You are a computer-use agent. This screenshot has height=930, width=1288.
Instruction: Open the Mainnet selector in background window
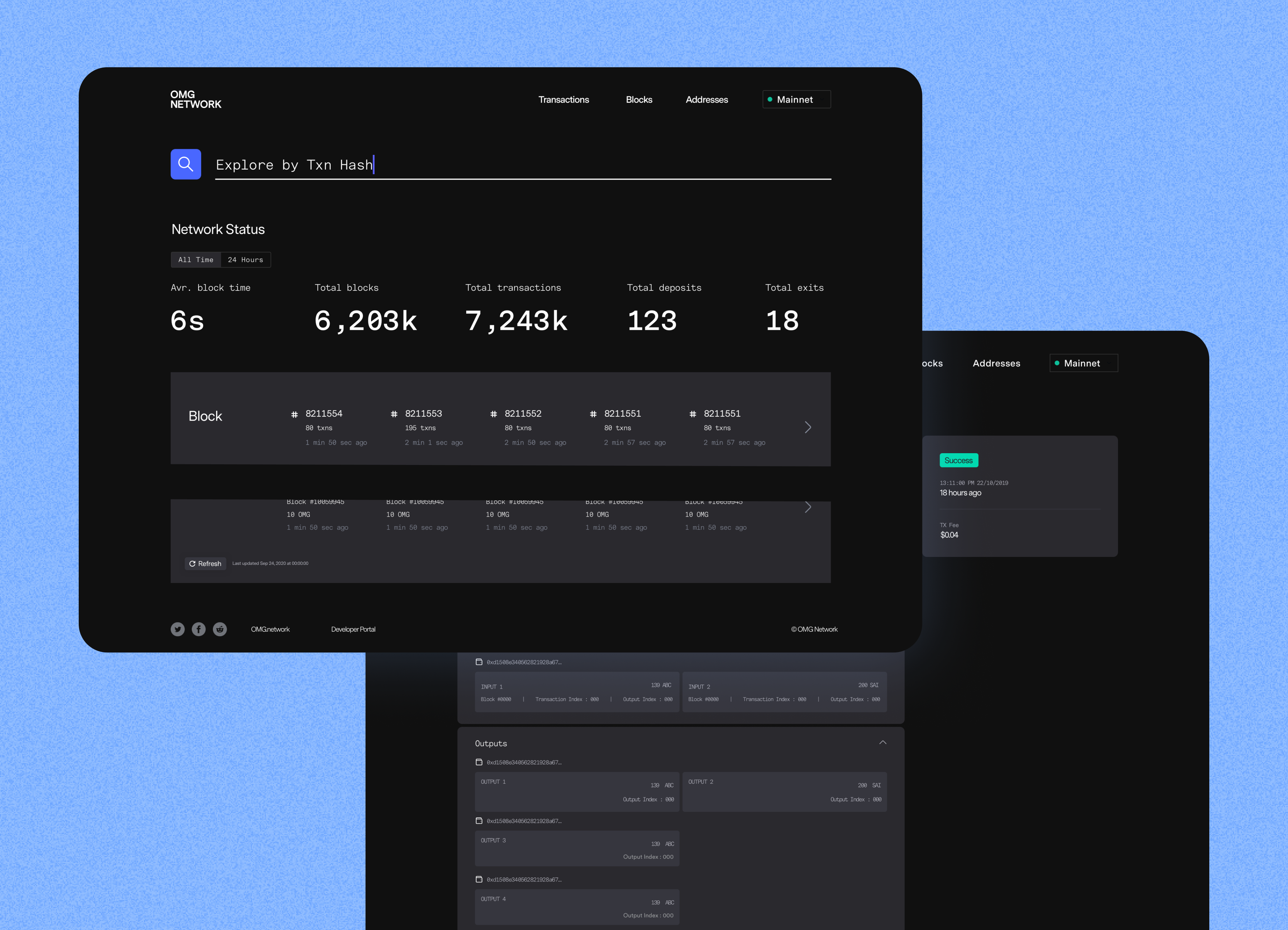(1083, 363)
